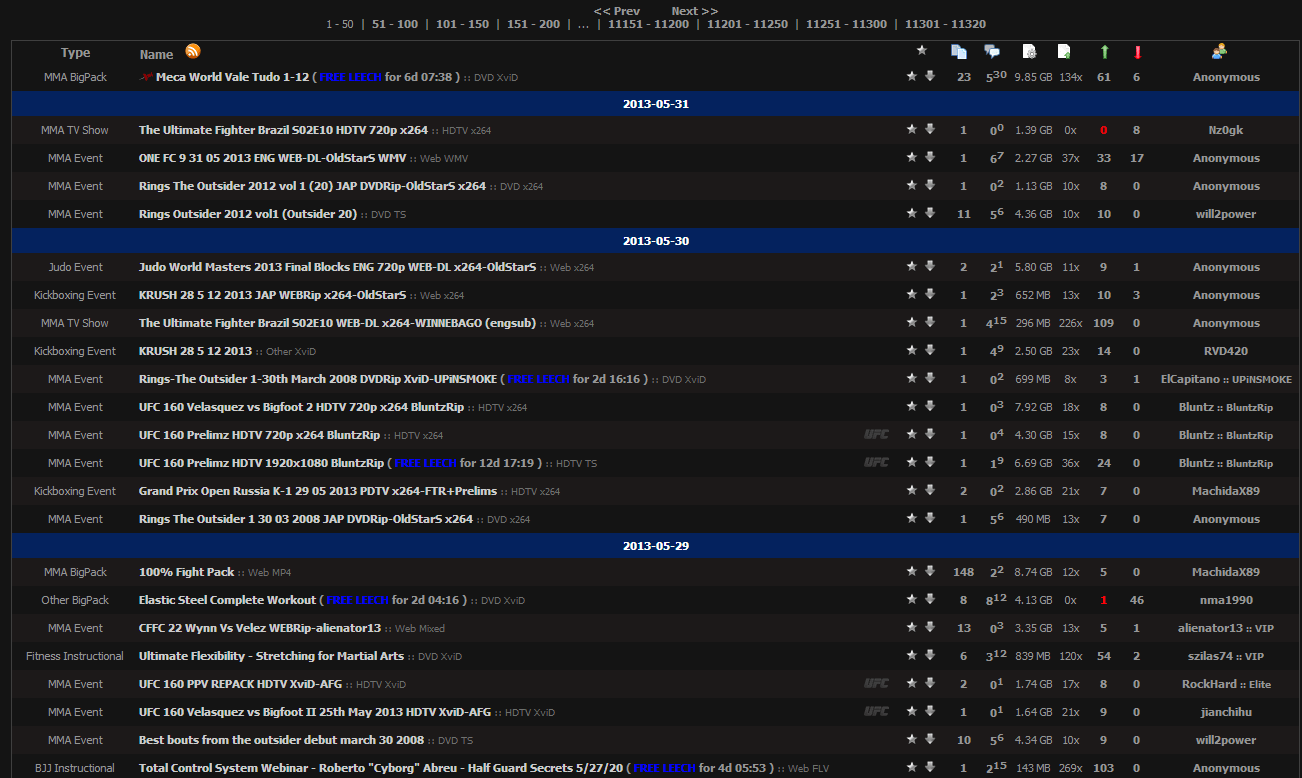Open Ultimate Flexibility - Stretching for Martial Arts
1302x778 pixels.
(x=271, y=656)
